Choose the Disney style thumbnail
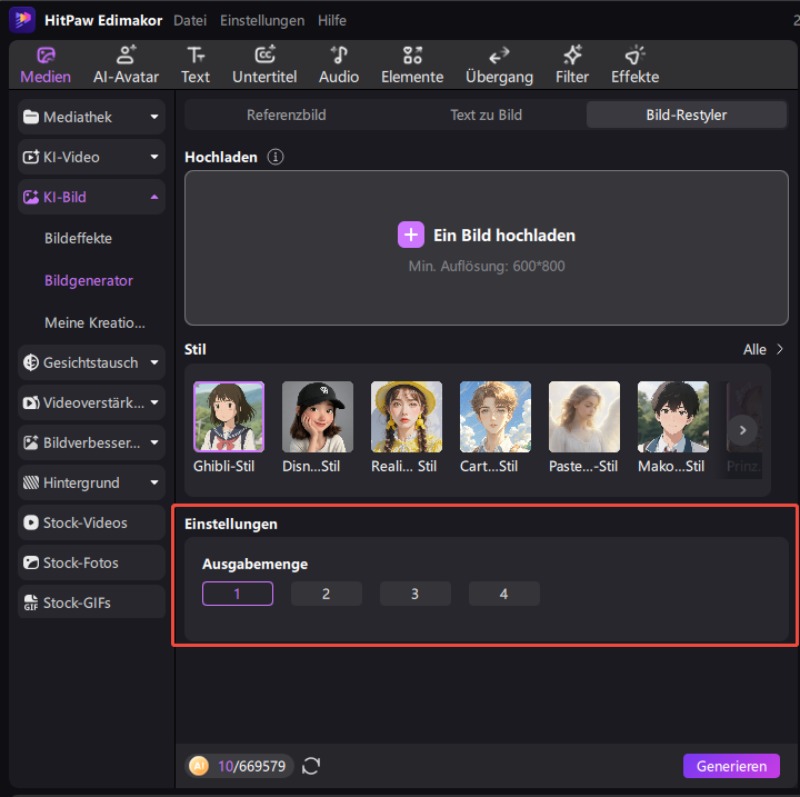Screen dimensions: 800x797 point(317,417)
